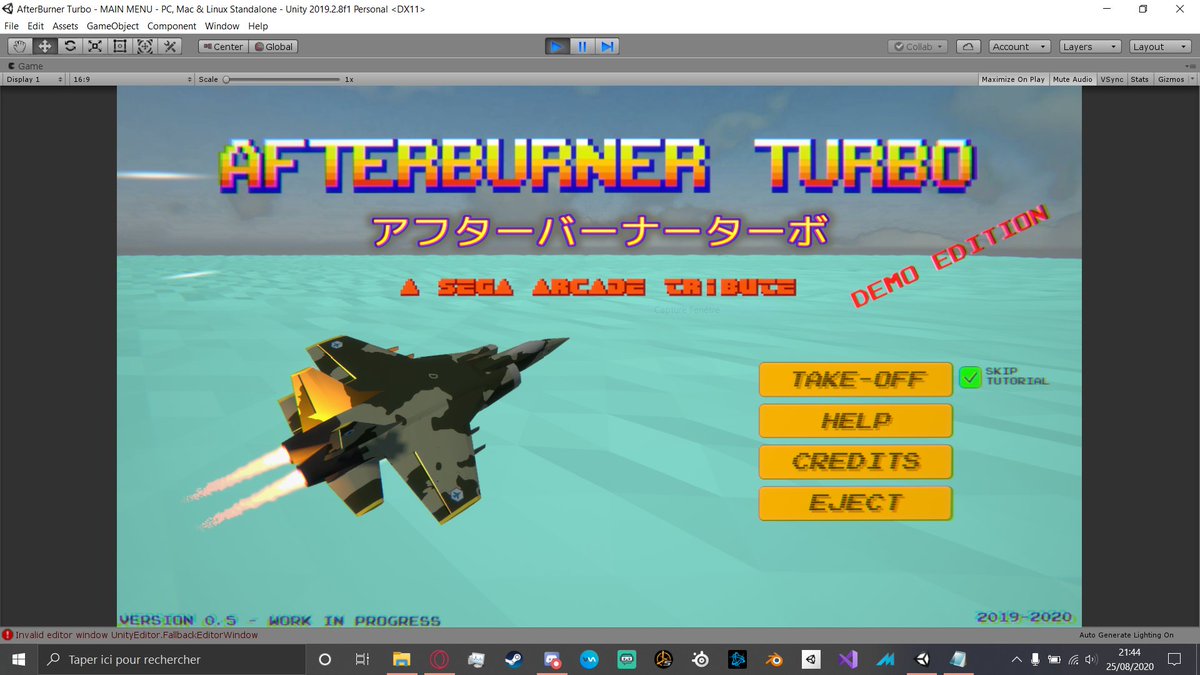
Task: Open Steam from taskbar
Action: pos(513,659)
